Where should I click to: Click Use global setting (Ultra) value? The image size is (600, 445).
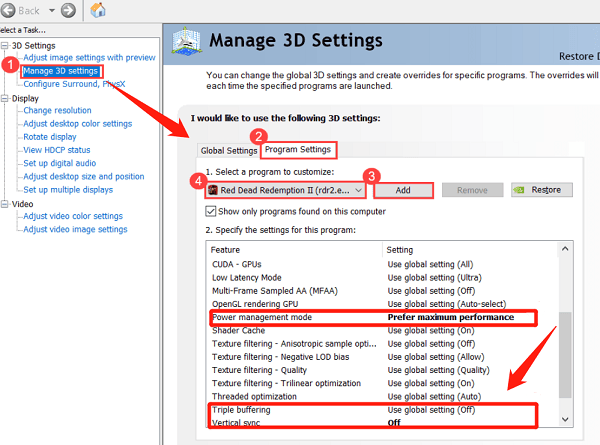(x=434, y=277)
